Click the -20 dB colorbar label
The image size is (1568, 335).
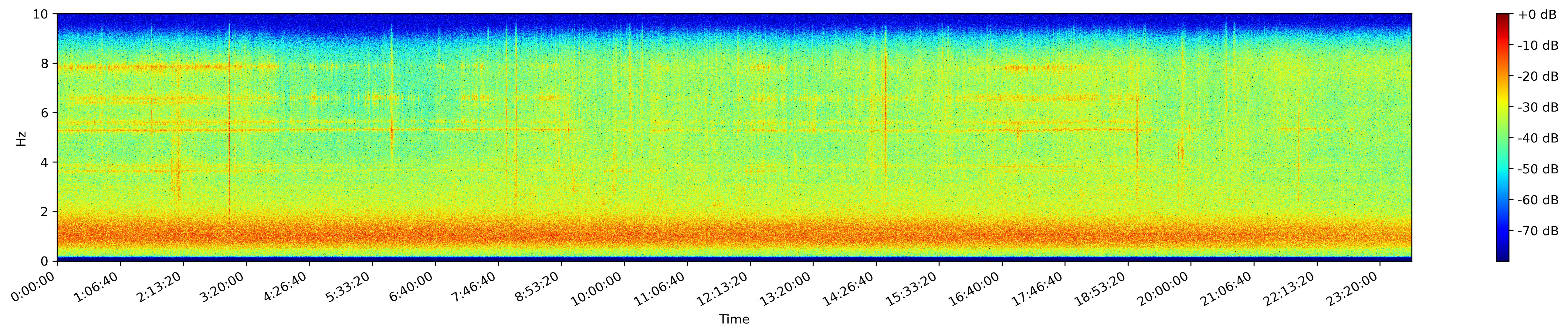tap(1538, 77)
